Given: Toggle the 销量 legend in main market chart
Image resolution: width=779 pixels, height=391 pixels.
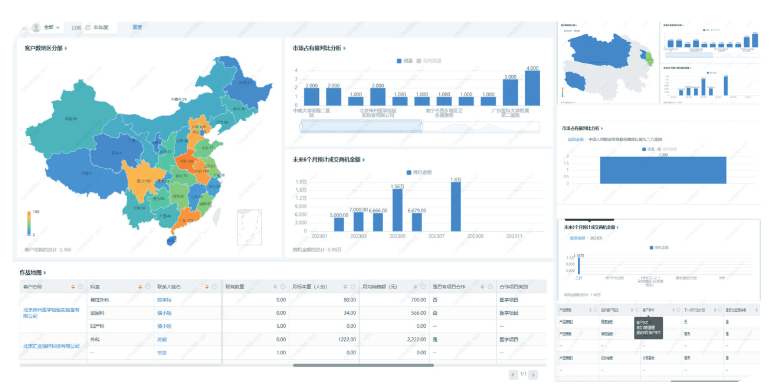Looking at the screenshot, I should click(x=404, y=61).
